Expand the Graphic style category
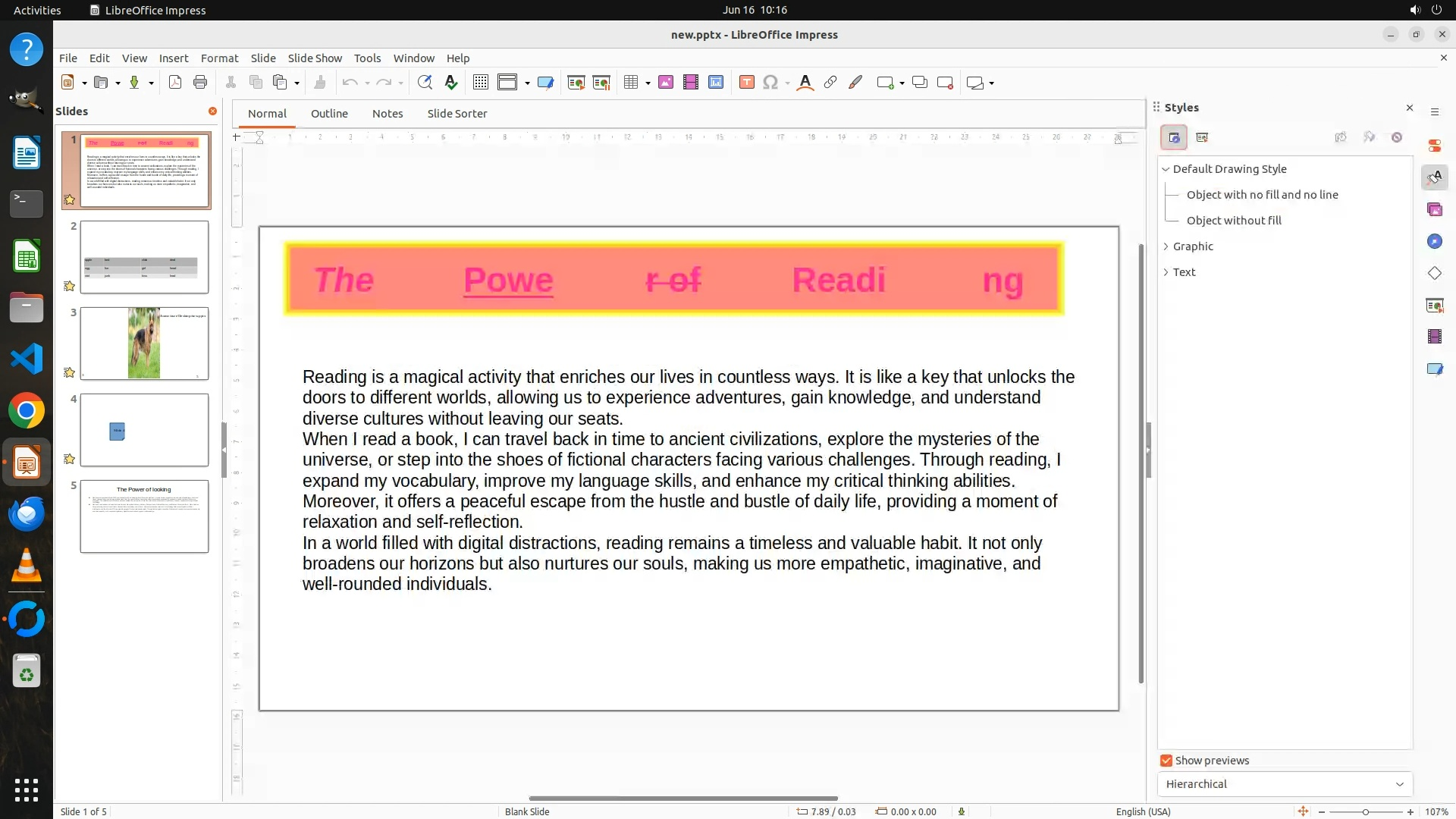 pos(1166,246)
